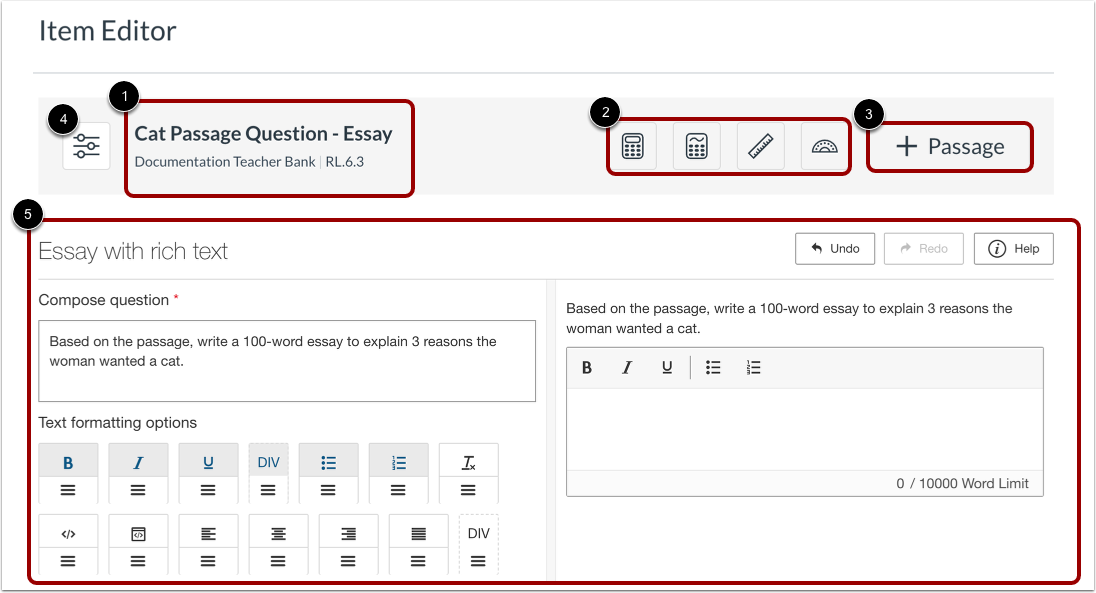Enable the ruler tool

(759, 145)
